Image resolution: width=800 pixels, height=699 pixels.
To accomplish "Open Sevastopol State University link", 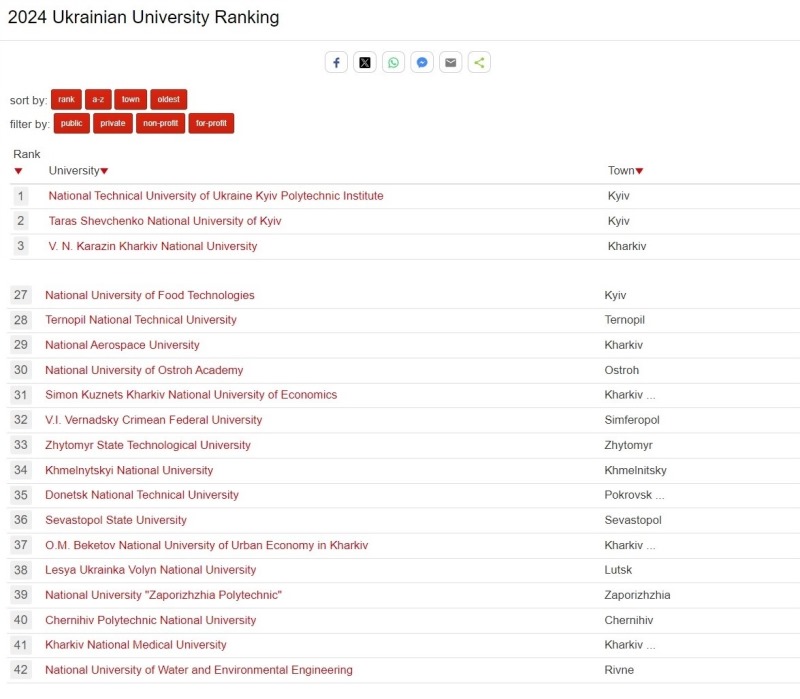I will 116,520.
